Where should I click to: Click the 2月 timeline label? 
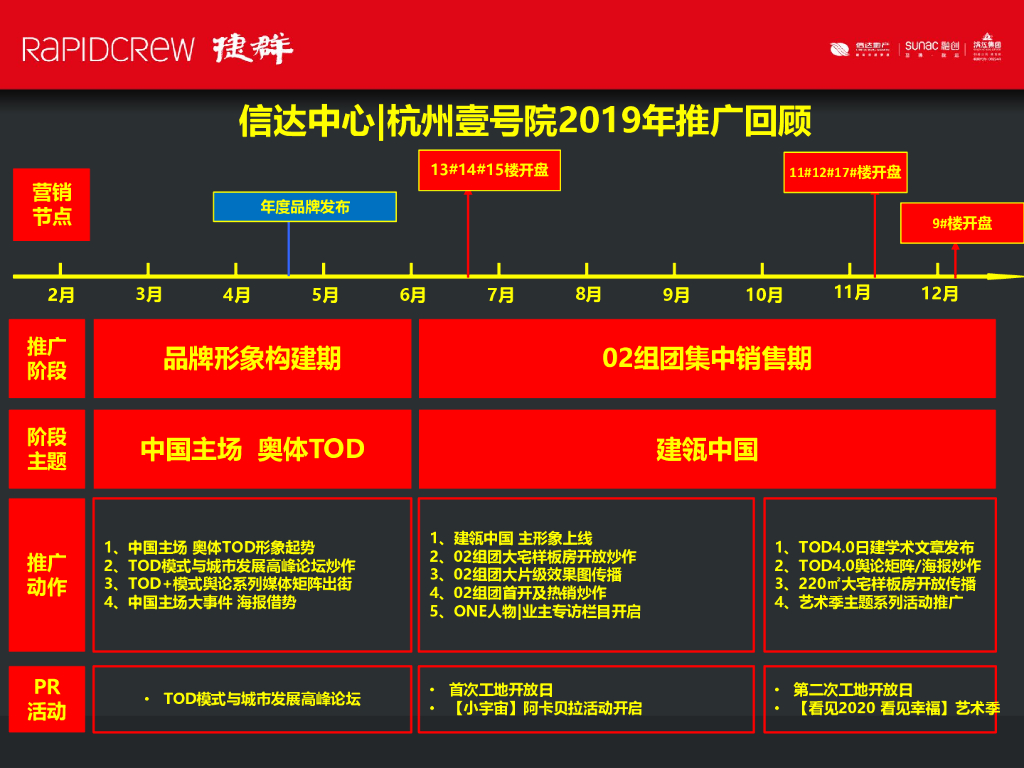click(x=61, y=295)
